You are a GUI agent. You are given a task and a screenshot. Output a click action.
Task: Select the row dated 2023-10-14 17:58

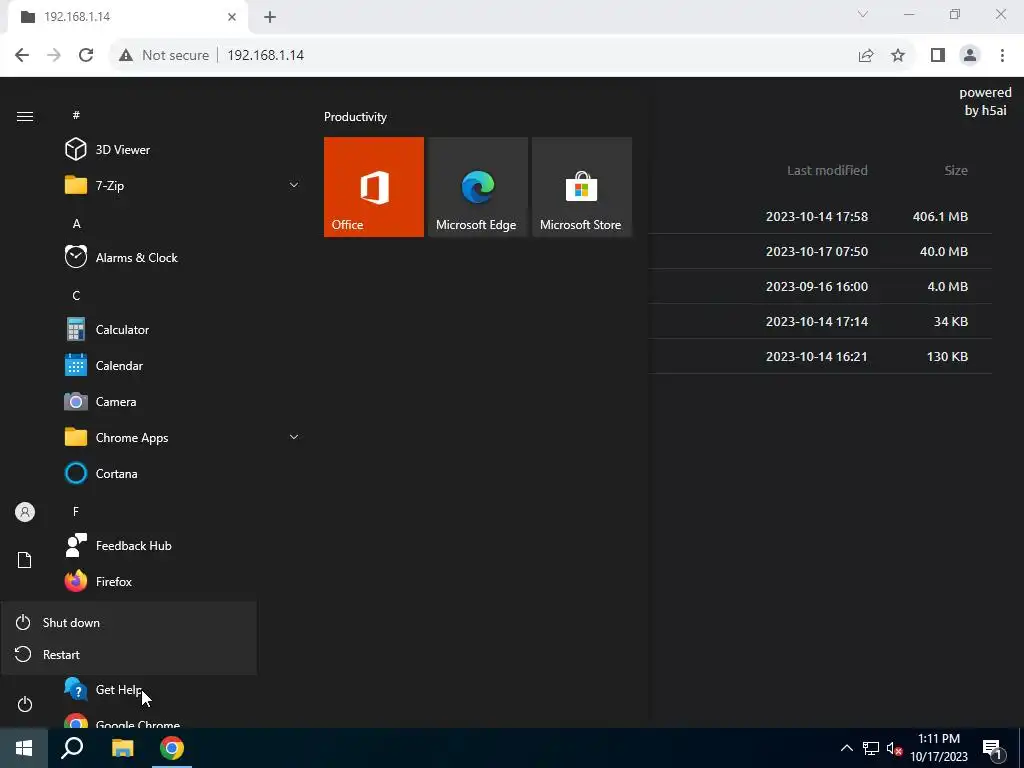pos(820,216)
